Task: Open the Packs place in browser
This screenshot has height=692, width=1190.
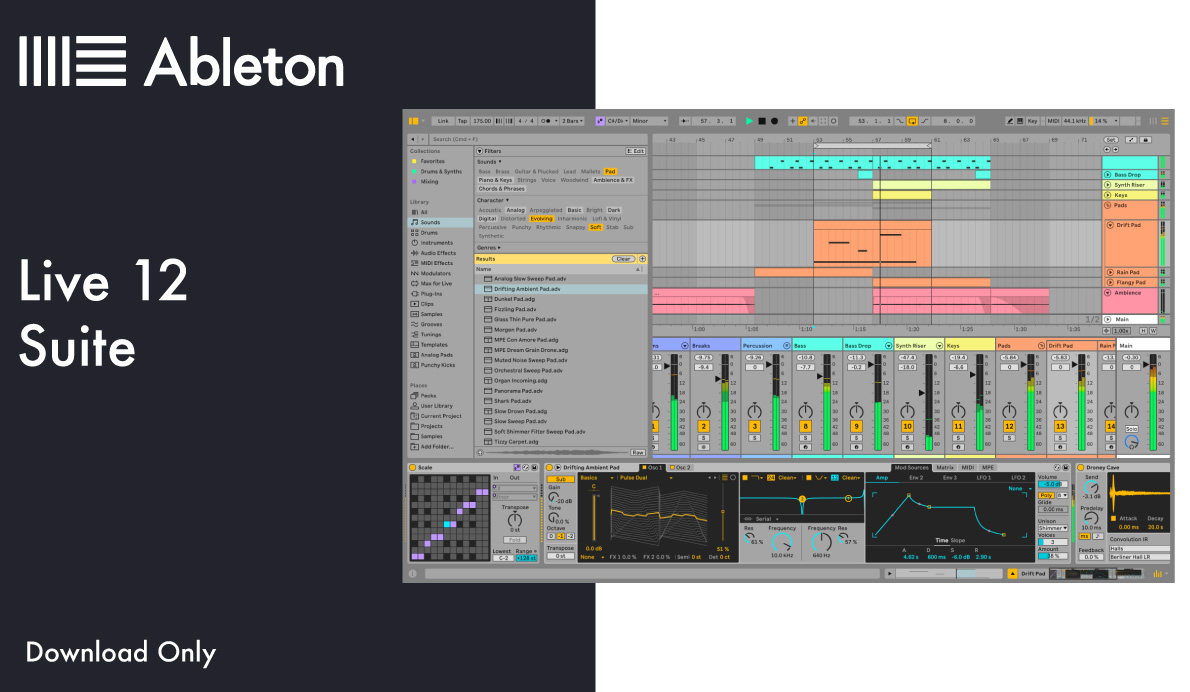Action: 428,395
